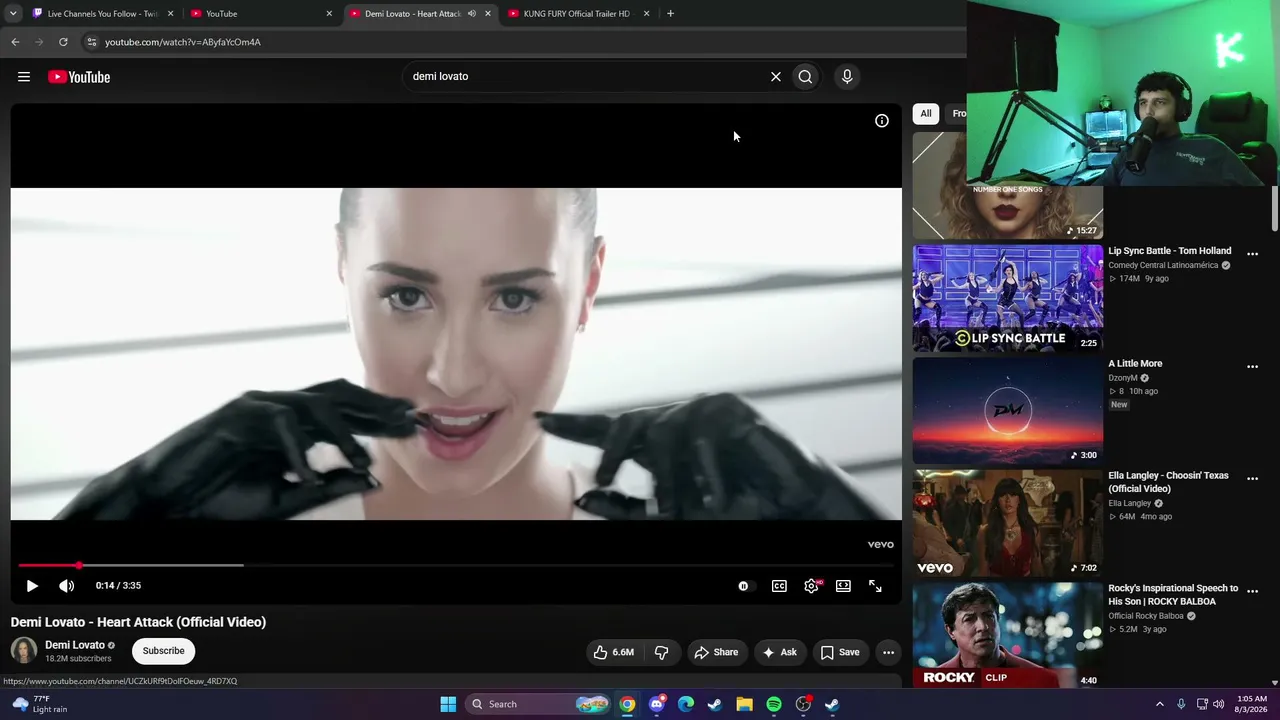Seek along the red video progress bar
This screenshot has height=720, width=1280.
(x=456, y=565)
